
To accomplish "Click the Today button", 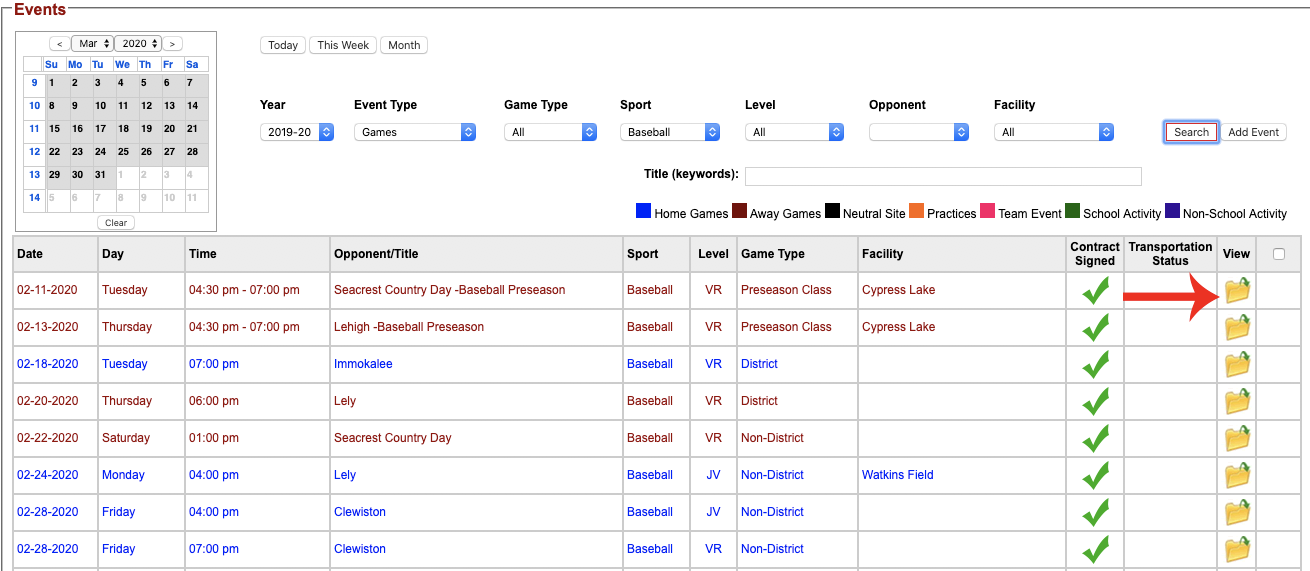I will [283, 45].
